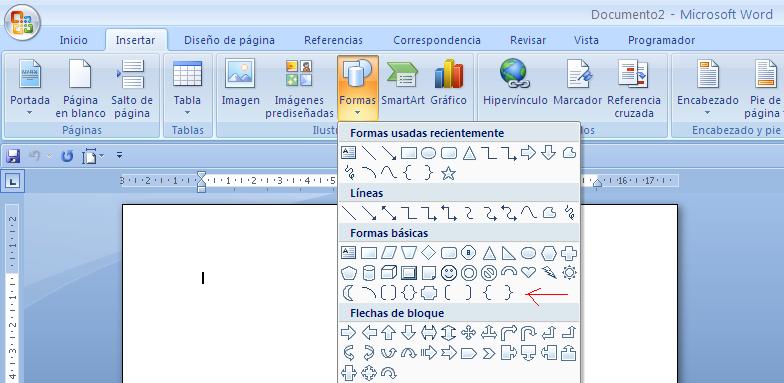Choose the parallelogram shape
Viewport: 784px width, 383px height.
pyautogui.click(x=388, y=253)
